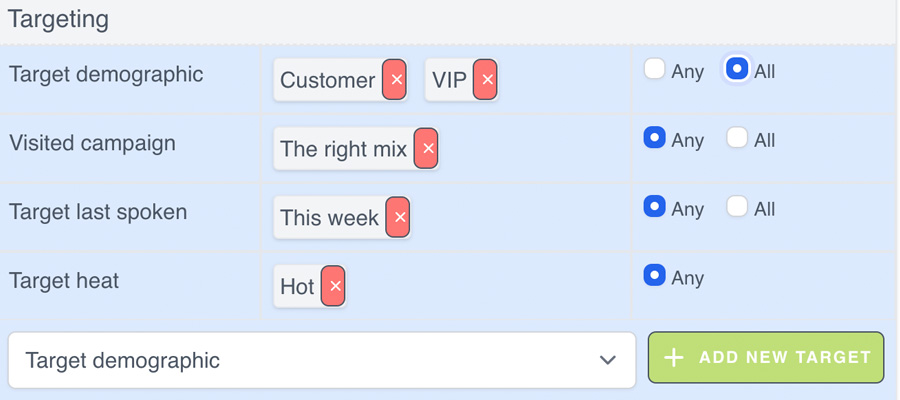Click the Add New Target button
This screenshot has height=400, width=900.
[766, 358]
